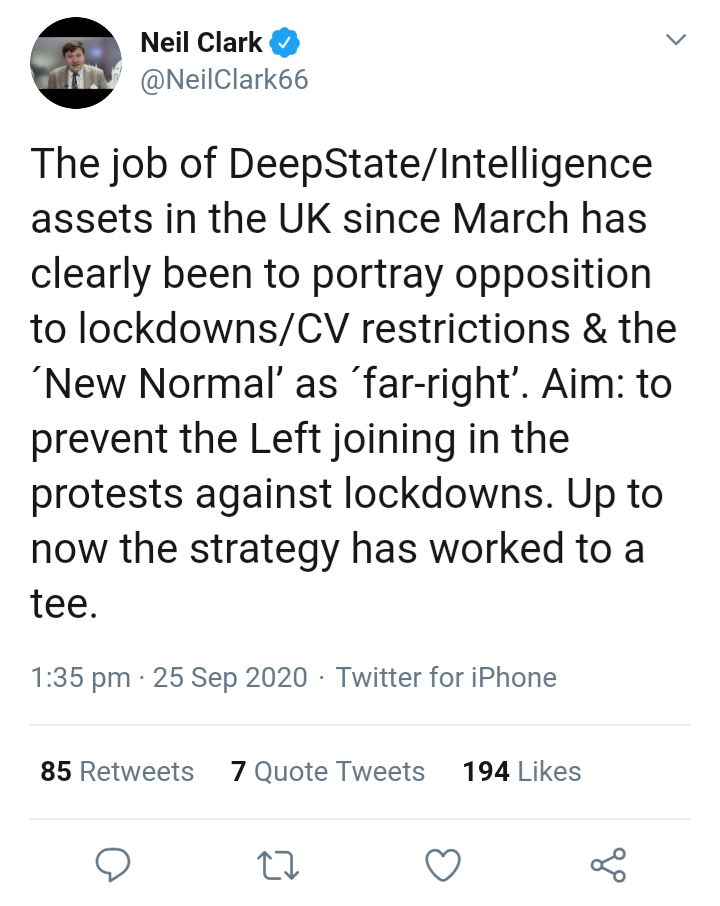Click the @NeilClark66 handle

[x=224, y=80]
